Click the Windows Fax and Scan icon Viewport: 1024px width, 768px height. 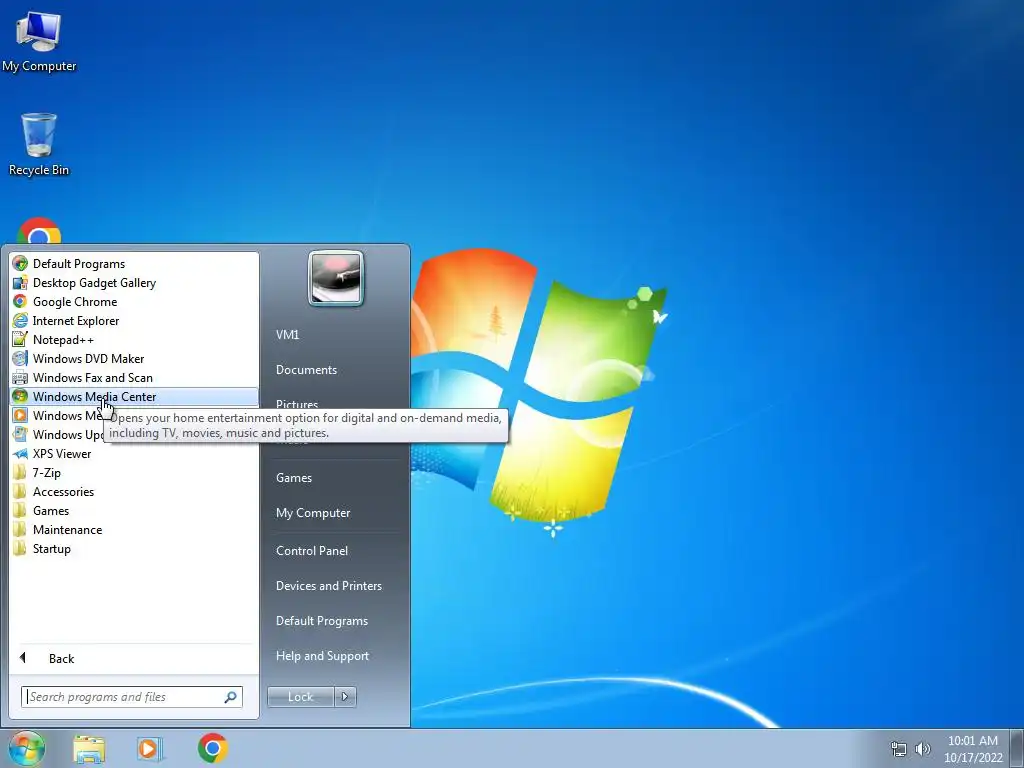(20, 377)
